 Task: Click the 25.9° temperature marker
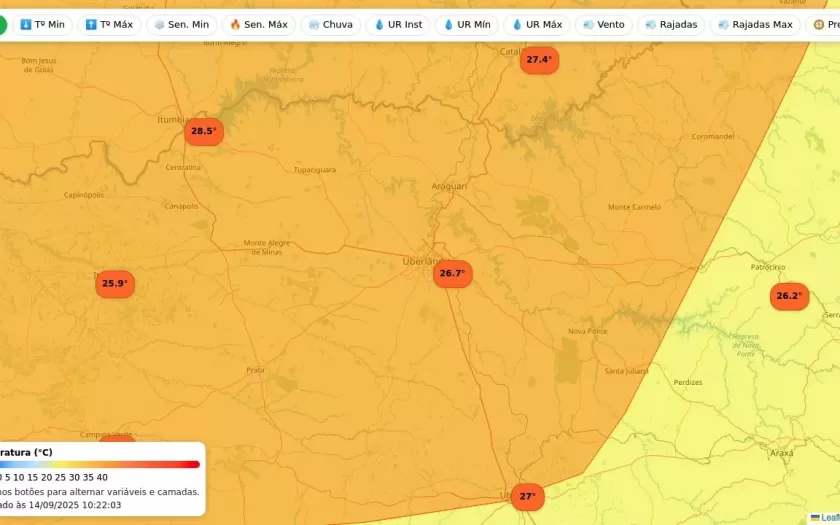point(115,284)
